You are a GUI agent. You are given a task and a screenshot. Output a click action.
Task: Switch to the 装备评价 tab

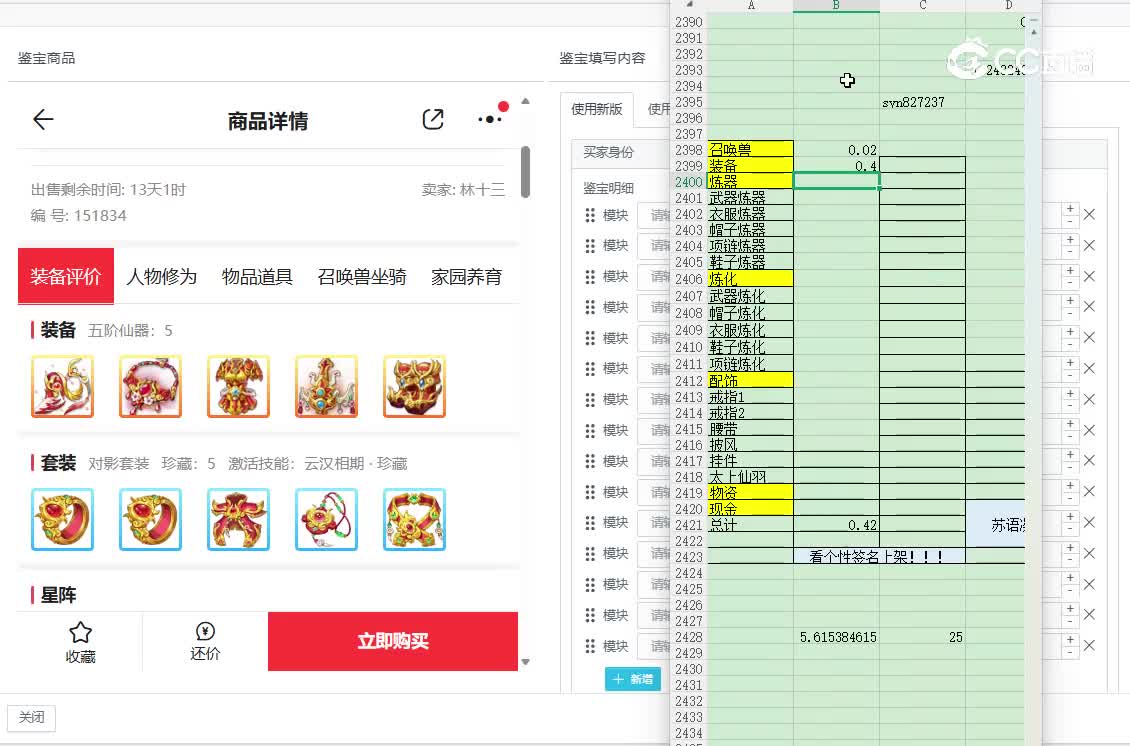[66, 276]
